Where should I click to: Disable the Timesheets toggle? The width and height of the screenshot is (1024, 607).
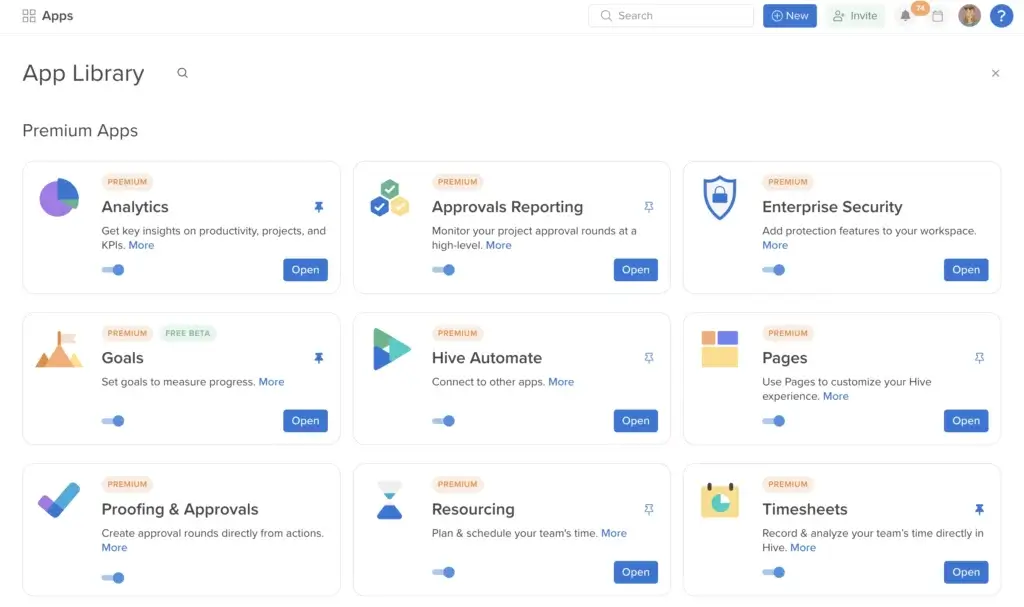(774, 572)
